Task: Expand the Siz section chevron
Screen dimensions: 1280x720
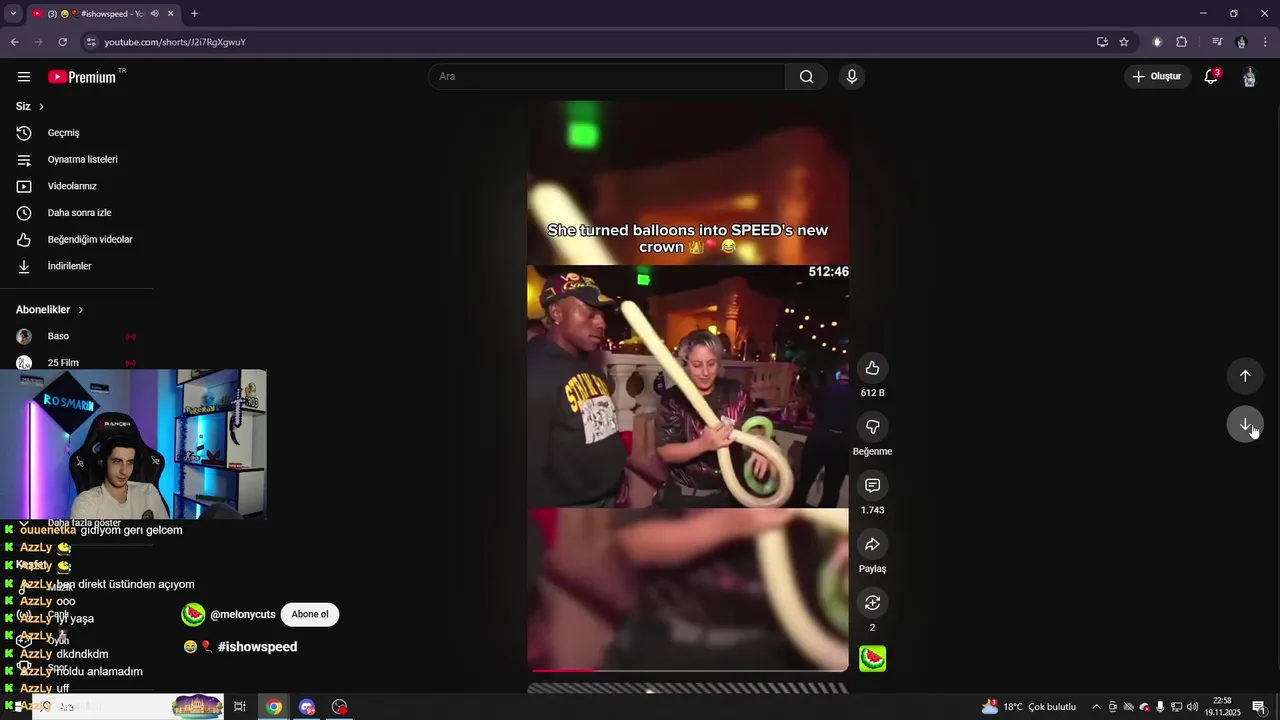Action: click(x=41, y=106)
